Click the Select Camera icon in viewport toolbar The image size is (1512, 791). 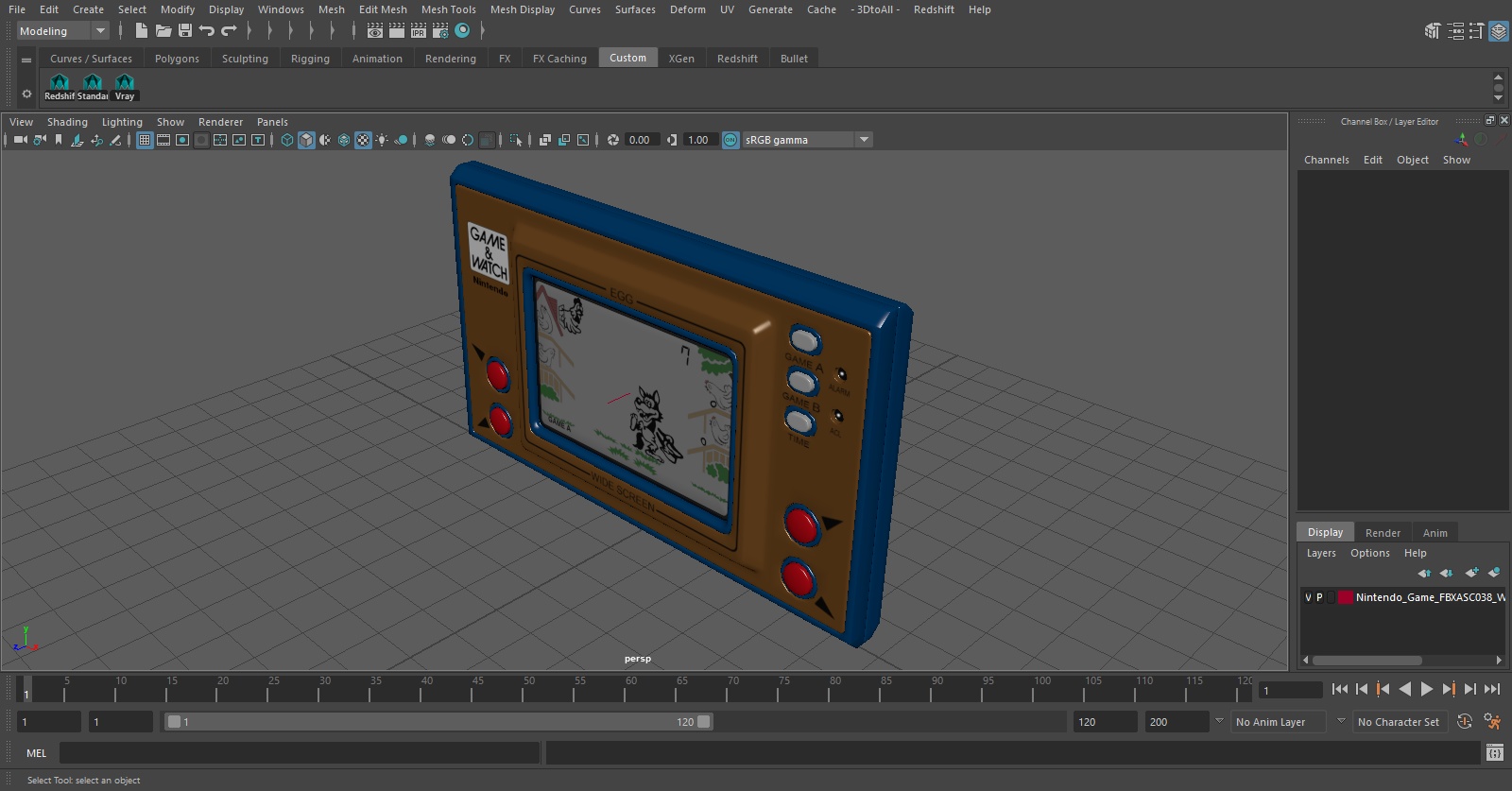coord(20,140)
